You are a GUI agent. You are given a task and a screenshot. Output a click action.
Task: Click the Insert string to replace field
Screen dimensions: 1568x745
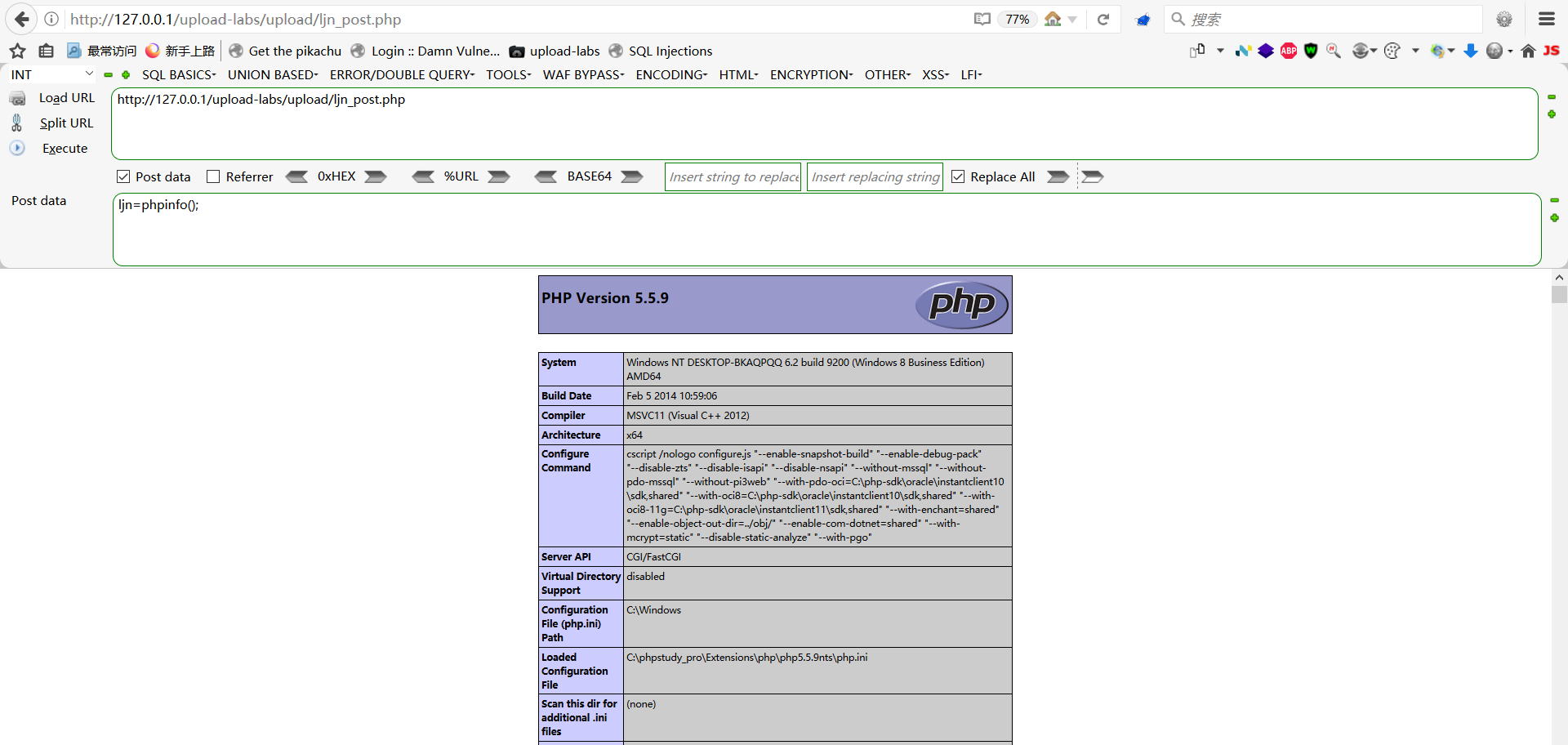pos(733,176)
